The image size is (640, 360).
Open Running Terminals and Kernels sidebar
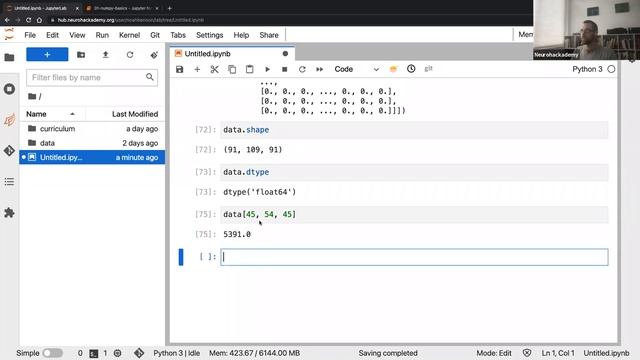[x=9, y=89]
